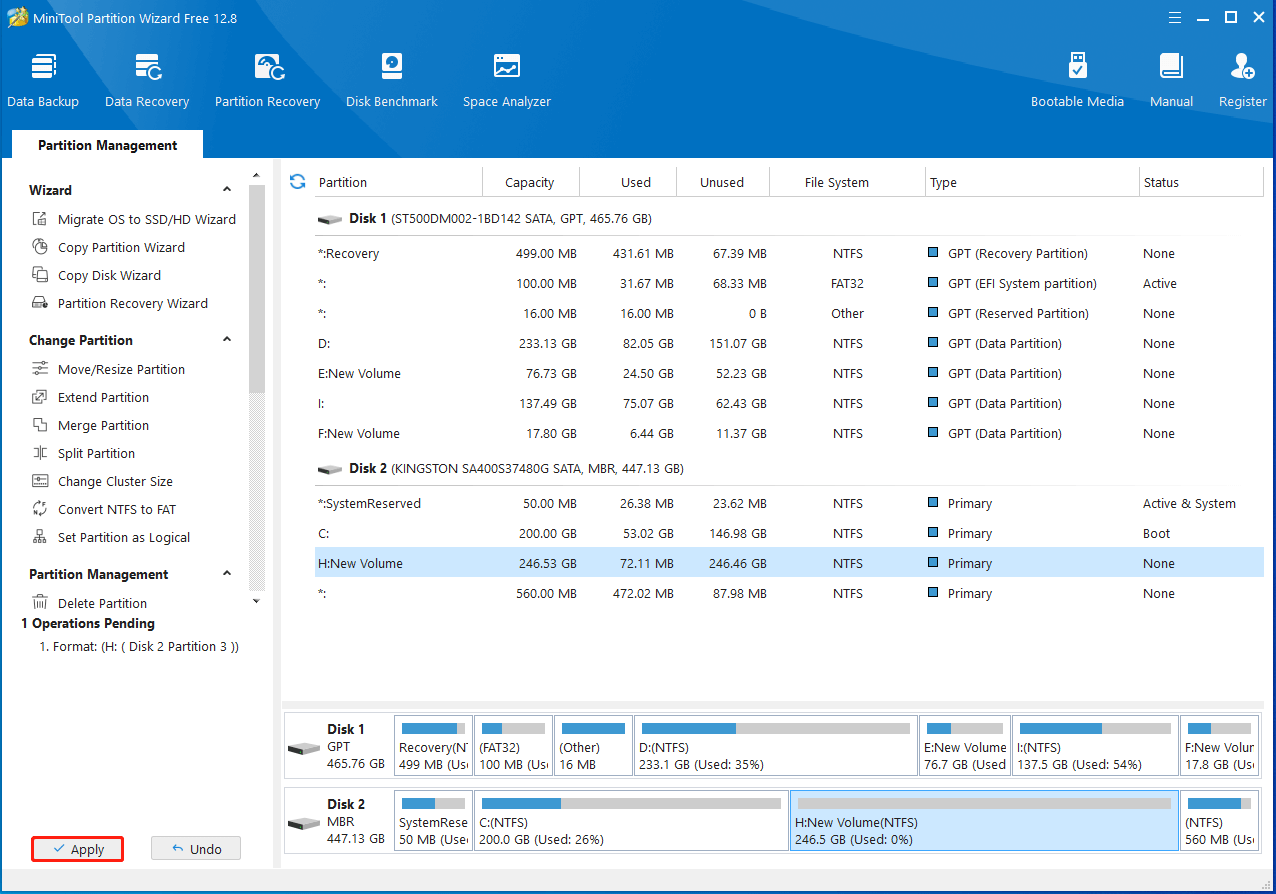Viewport: 1276px width, 894px height.
Task: Launch the Copy Partition Wizard
Action: [109, 247]
